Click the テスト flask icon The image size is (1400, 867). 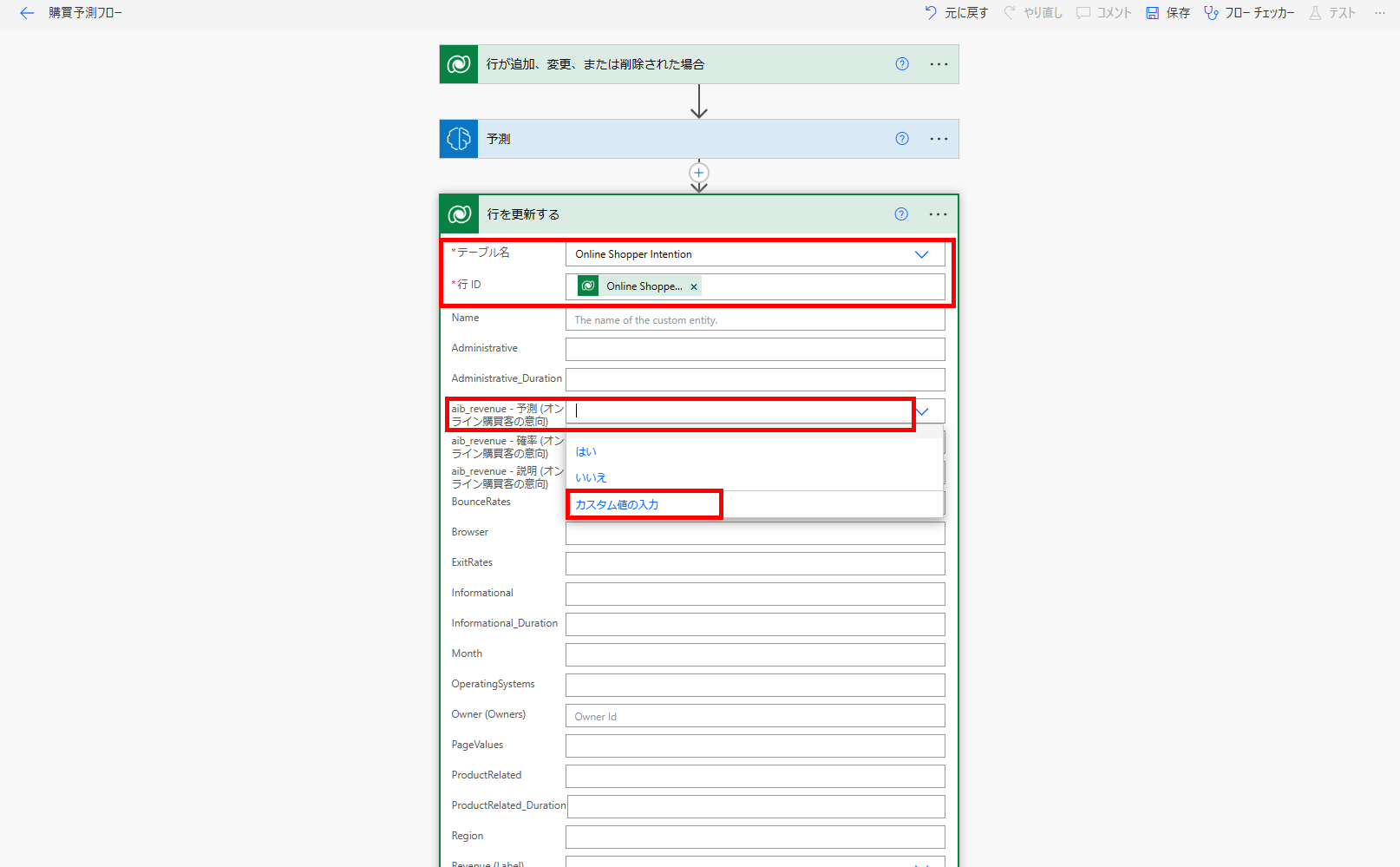pos(1316,13)
